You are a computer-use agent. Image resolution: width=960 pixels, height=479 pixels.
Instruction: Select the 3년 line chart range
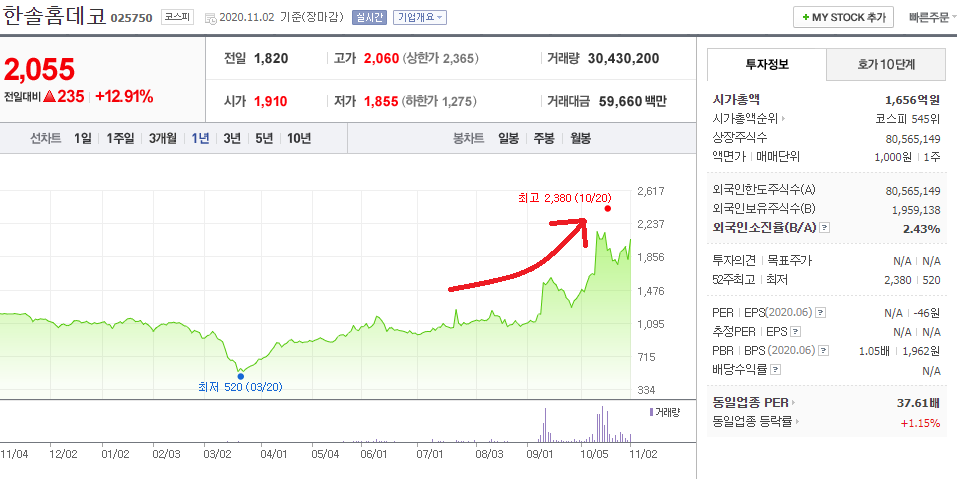(x=232, y=138)
